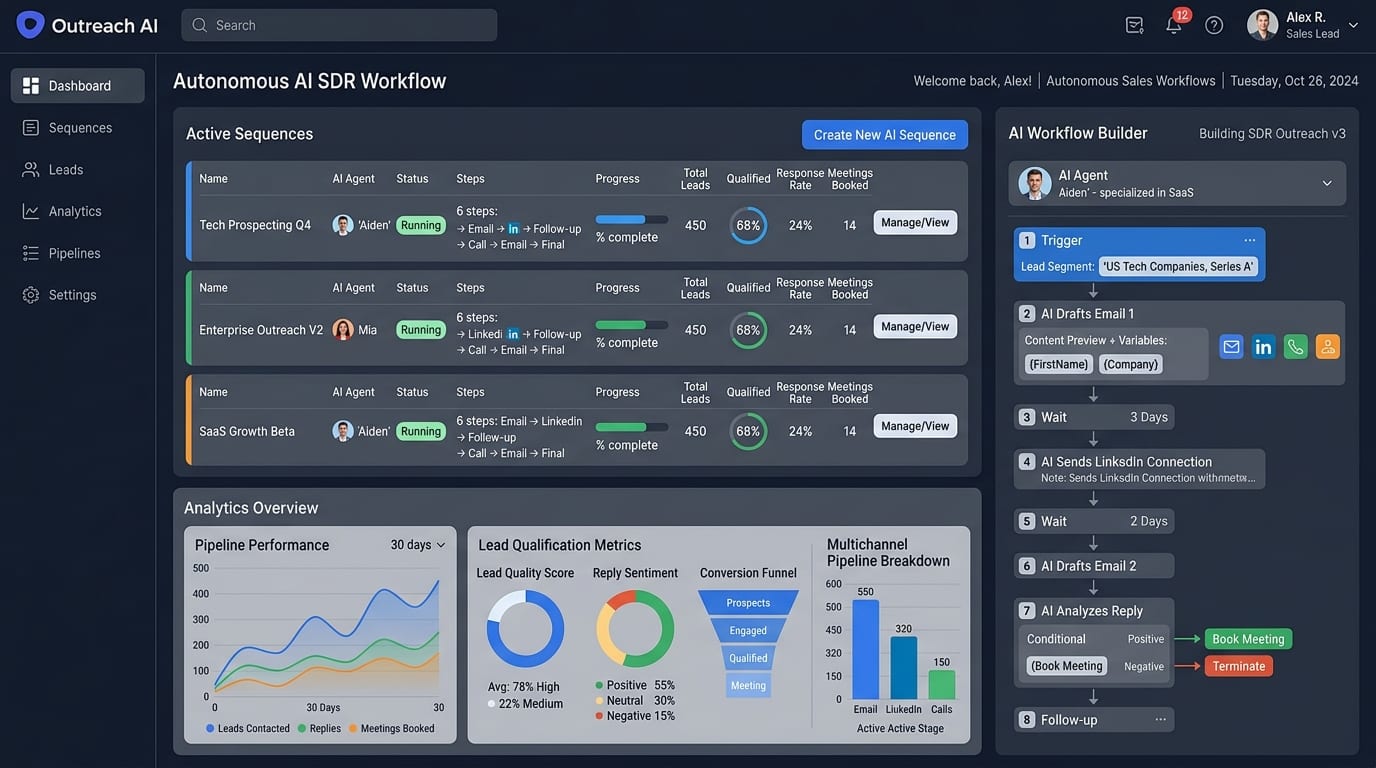Select the Phone call channel icon in step 2
This screenshot has height=768, width=1376.
(1296, 347)
